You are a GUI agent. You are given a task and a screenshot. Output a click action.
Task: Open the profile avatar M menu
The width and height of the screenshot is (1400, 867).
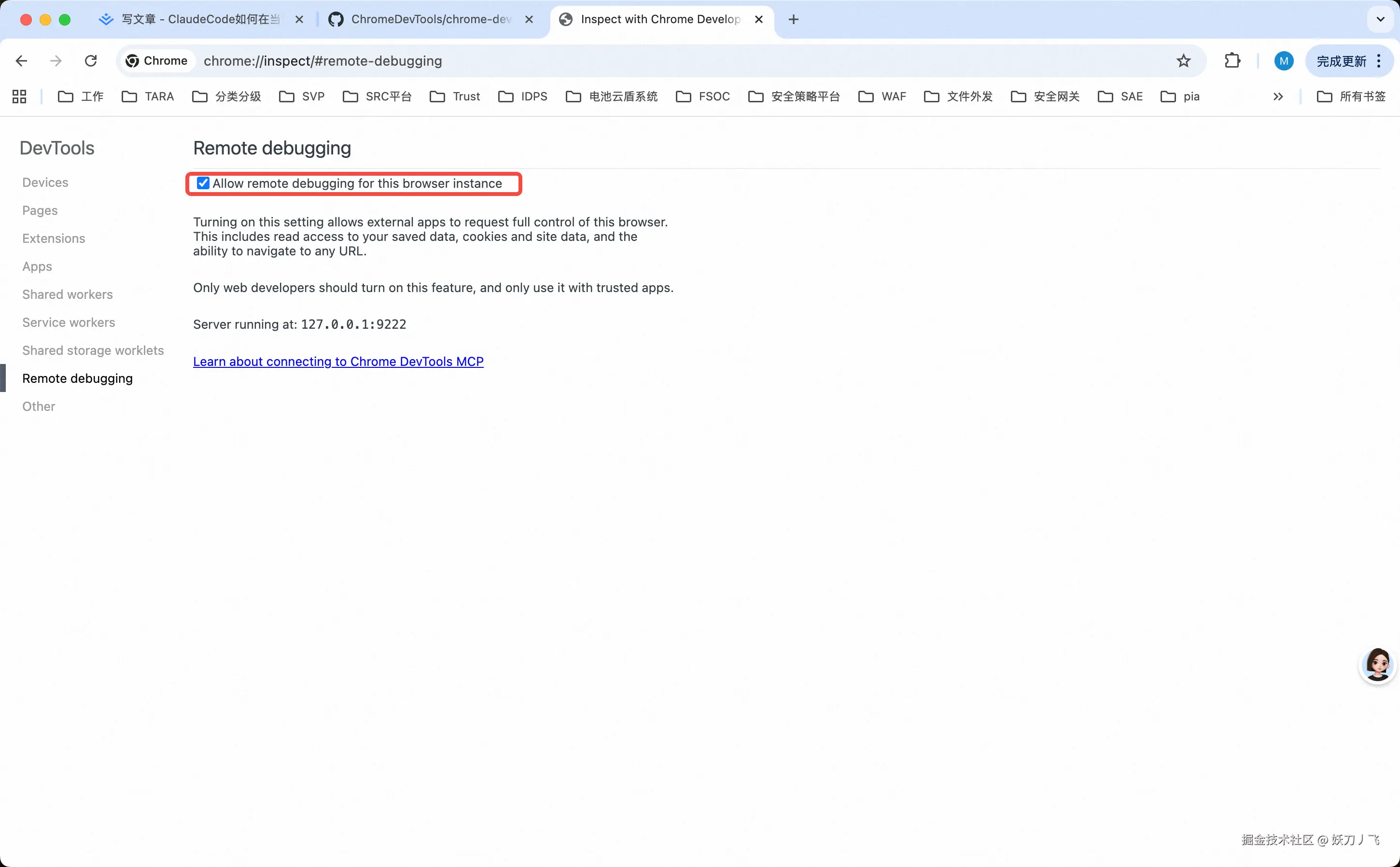click(1283, 61)
